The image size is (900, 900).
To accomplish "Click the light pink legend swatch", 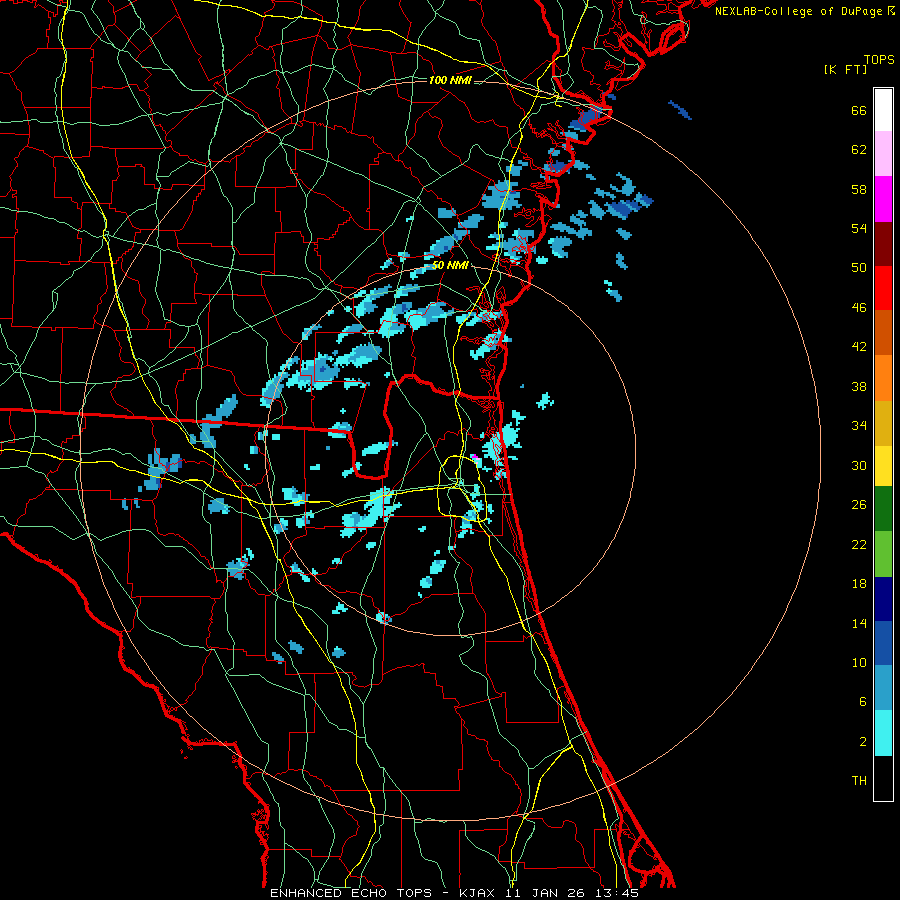I will (883, 154).
